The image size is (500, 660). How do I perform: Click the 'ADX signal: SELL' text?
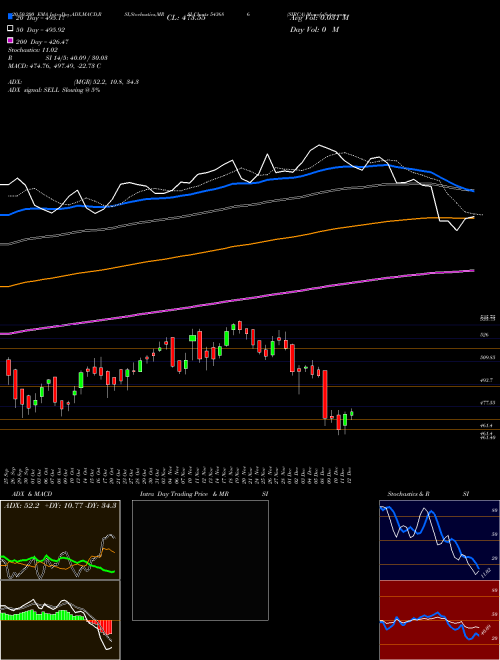coord(34,90)
